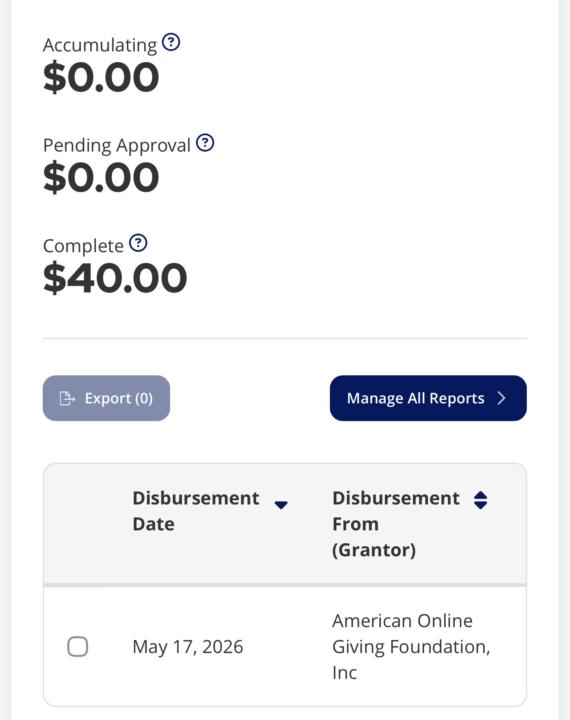Select the Accumulating $0.00 amount

pyautogui.click(x=101, y=77)
